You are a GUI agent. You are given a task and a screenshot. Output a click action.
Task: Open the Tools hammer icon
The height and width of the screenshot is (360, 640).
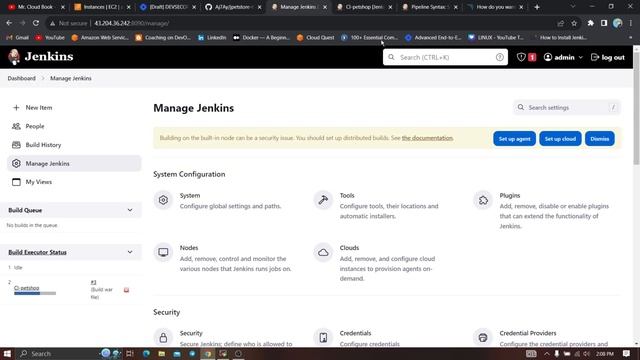tap(323, 200)
